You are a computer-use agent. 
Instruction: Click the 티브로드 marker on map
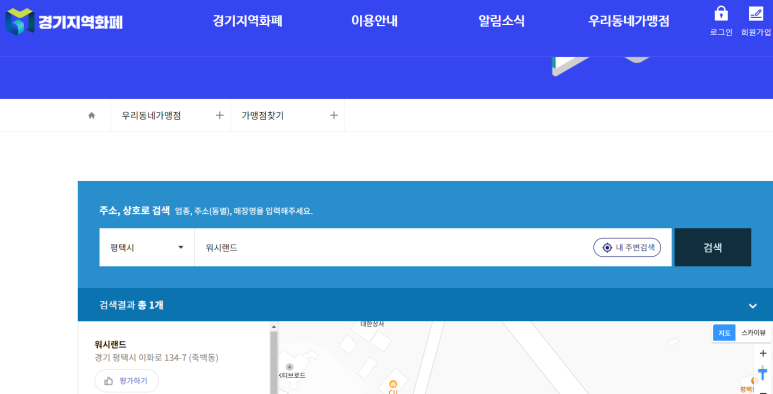coord(290,367)
